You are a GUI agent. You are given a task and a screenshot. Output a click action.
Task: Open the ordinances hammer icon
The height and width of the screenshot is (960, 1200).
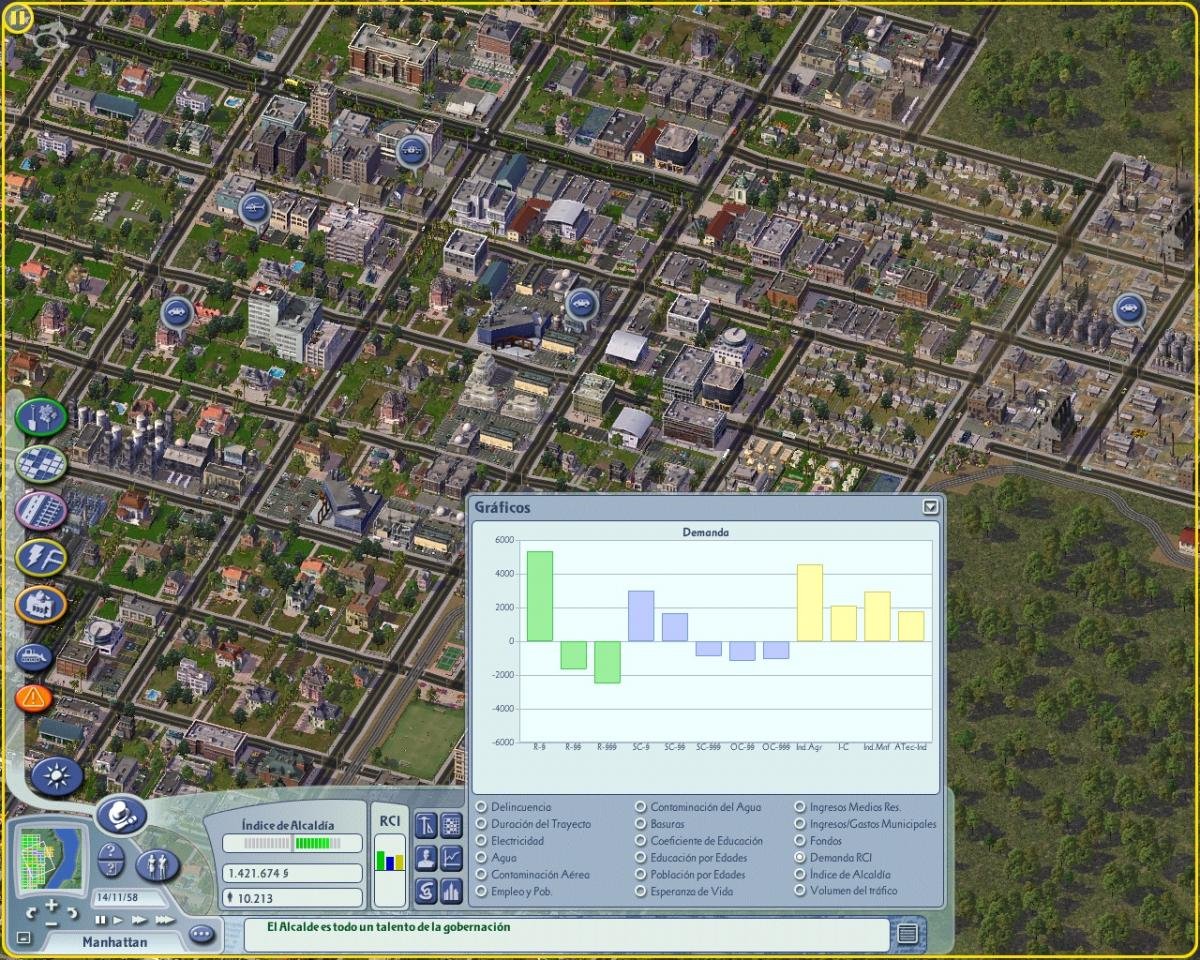[427, 825]
